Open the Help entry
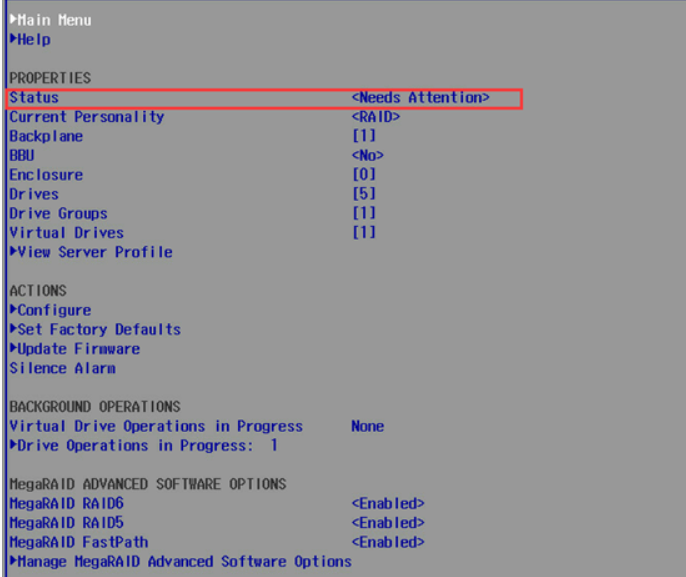The height and width of the screenshot is (577, 686). (x=33, y=40)
